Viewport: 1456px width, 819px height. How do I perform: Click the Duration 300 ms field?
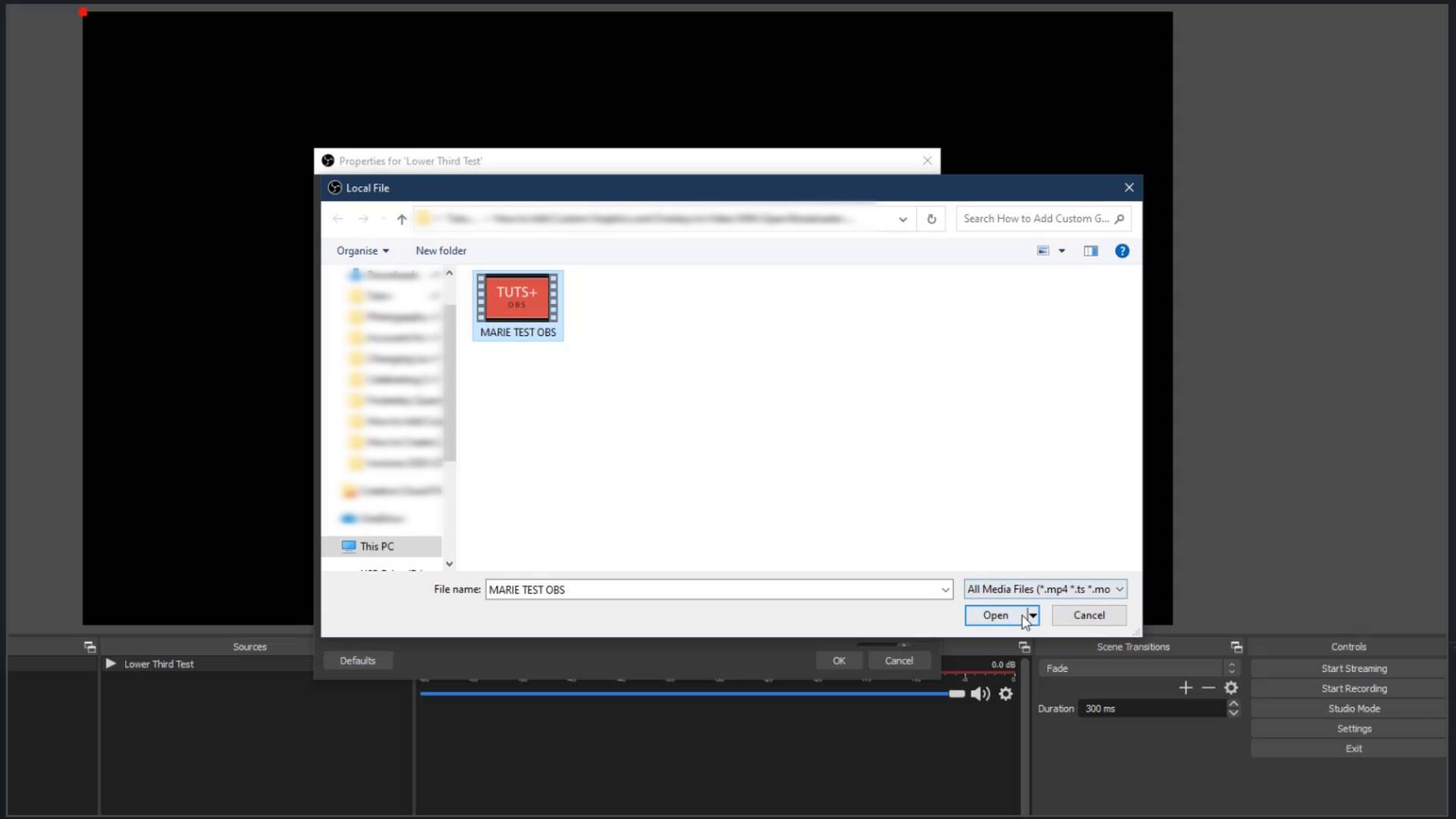1152,708
